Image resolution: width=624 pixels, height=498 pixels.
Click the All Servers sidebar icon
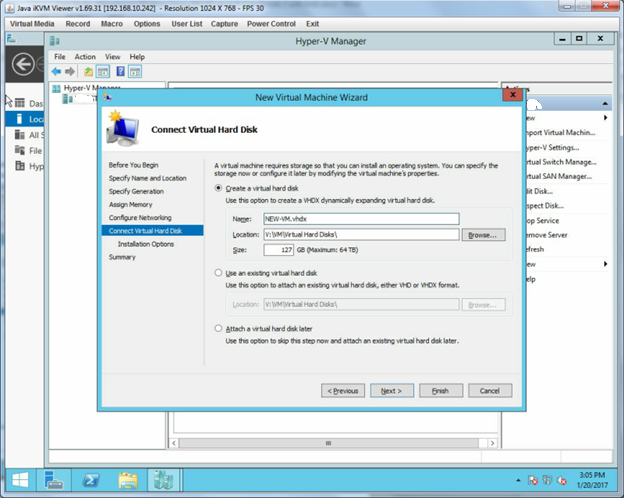[x=20, y=135]
